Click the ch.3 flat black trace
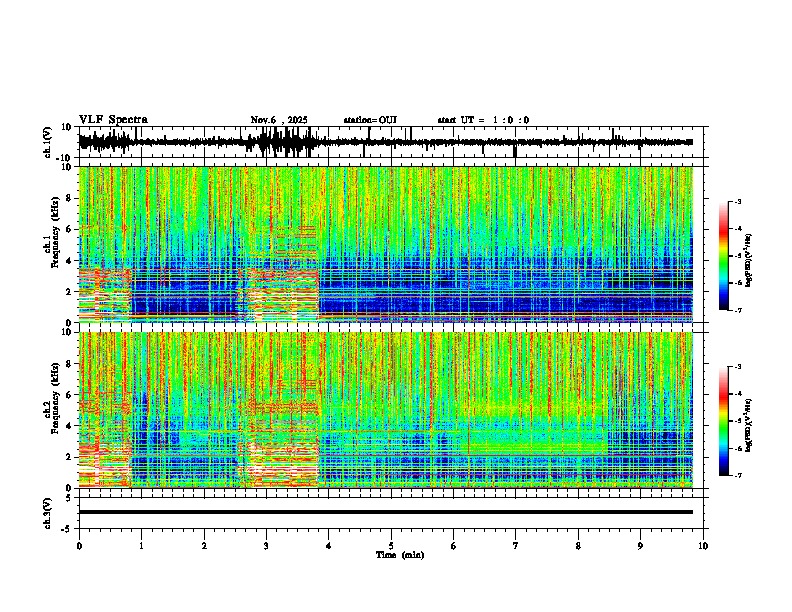The image size is (792, 612). pos(386,512)
